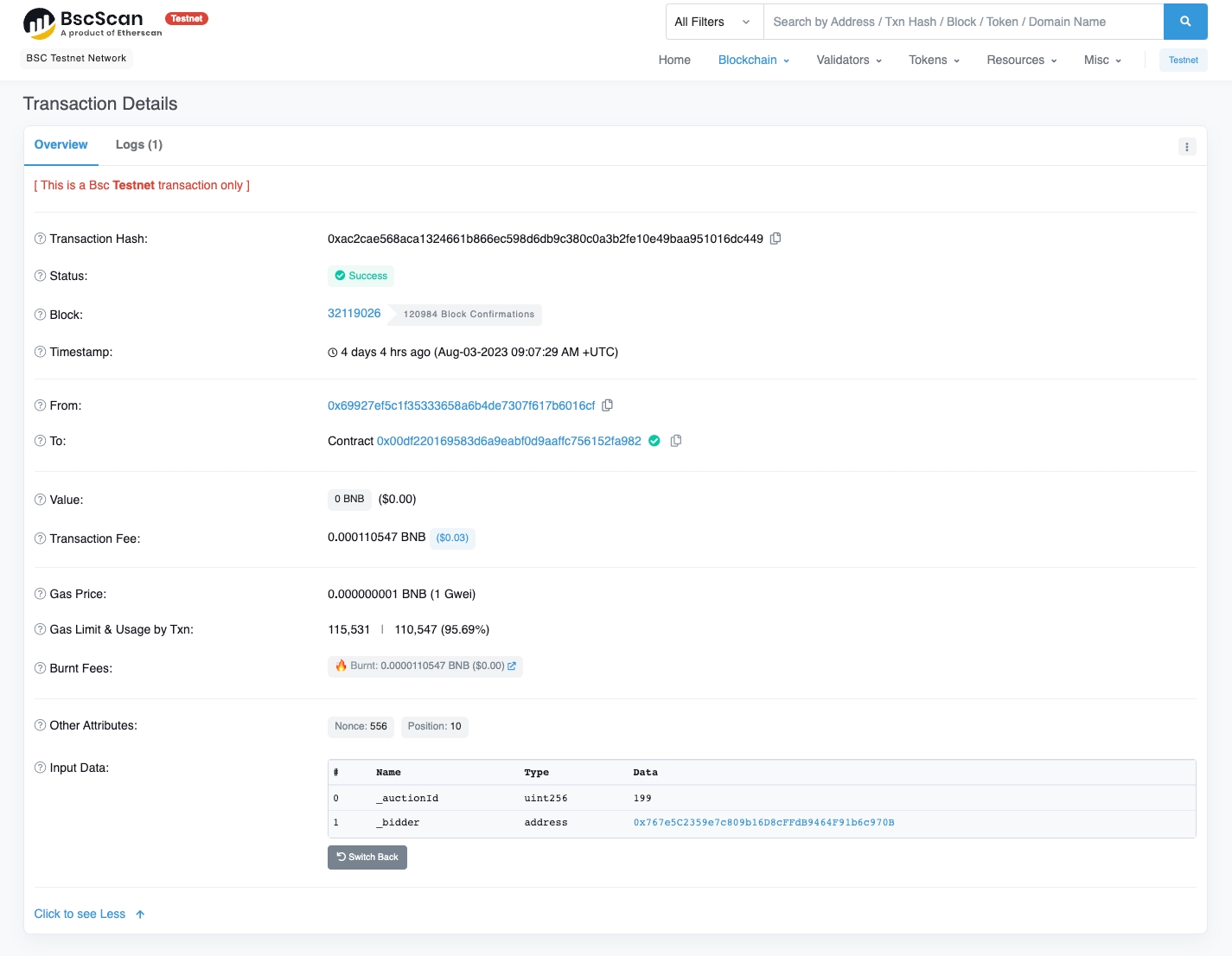This screenshot has width=1232, height=956.
Task: Expand the Validators menu
Action: coord(848,60)
